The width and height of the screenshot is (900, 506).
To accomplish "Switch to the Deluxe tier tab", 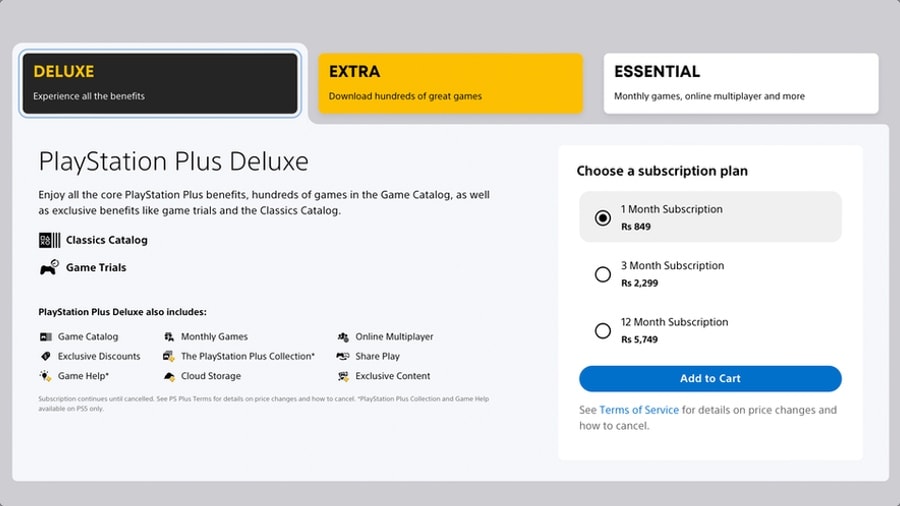I will [x=160, y=84].
